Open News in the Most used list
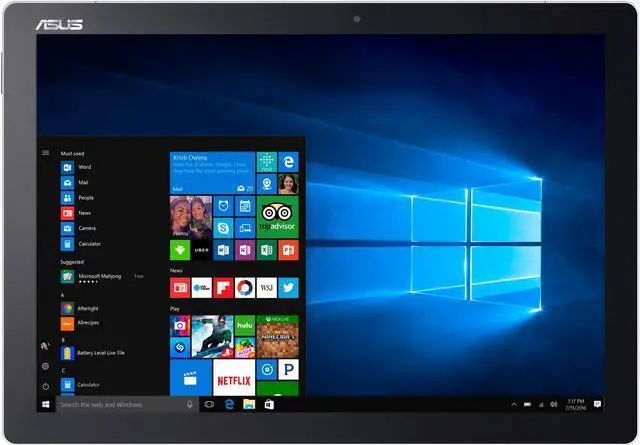640x445 pixels. pyautogui.click(x=76, y=213)
